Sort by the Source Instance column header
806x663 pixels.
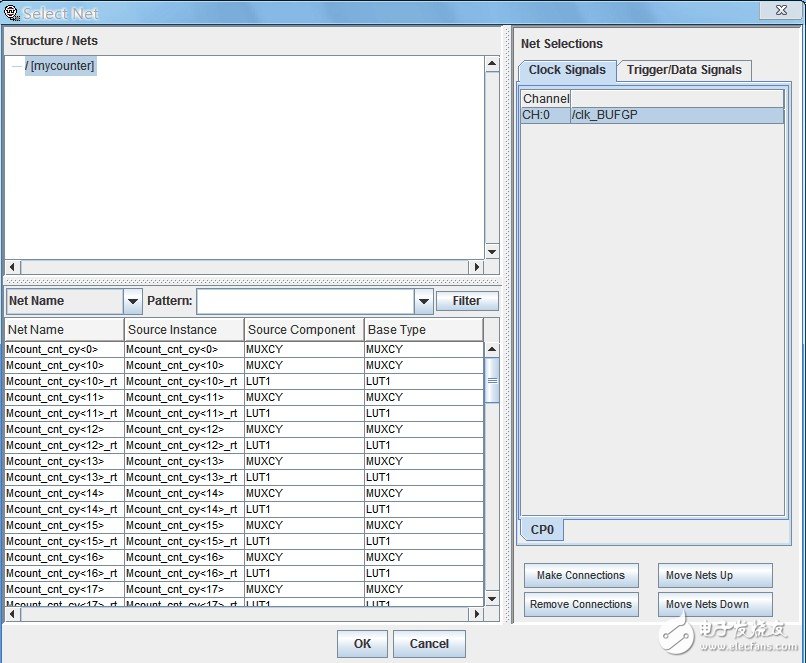184,329
